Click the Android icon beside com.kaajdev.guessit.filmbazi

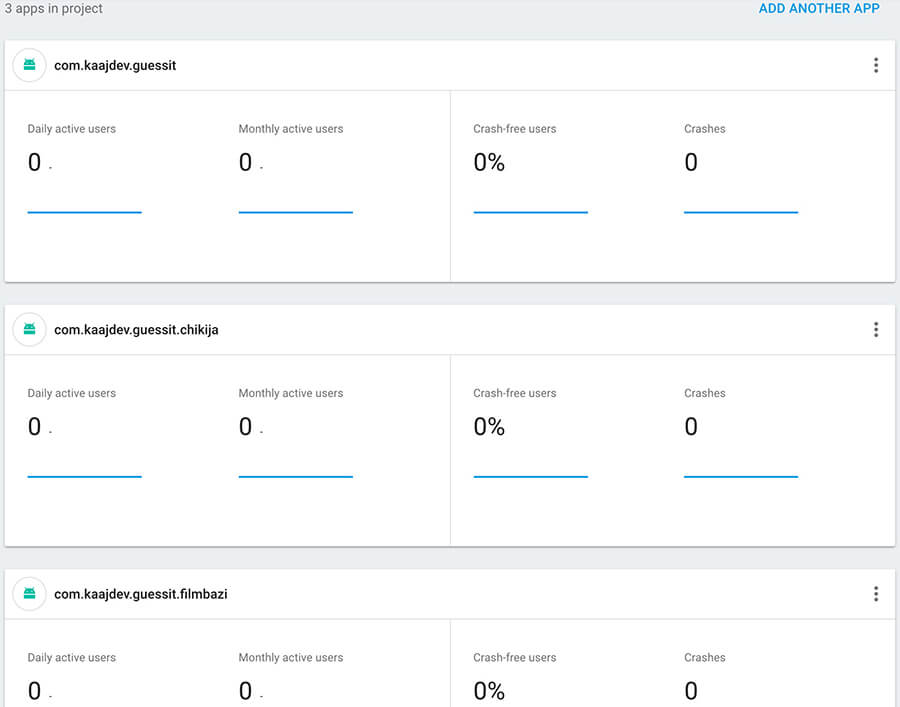29,593
